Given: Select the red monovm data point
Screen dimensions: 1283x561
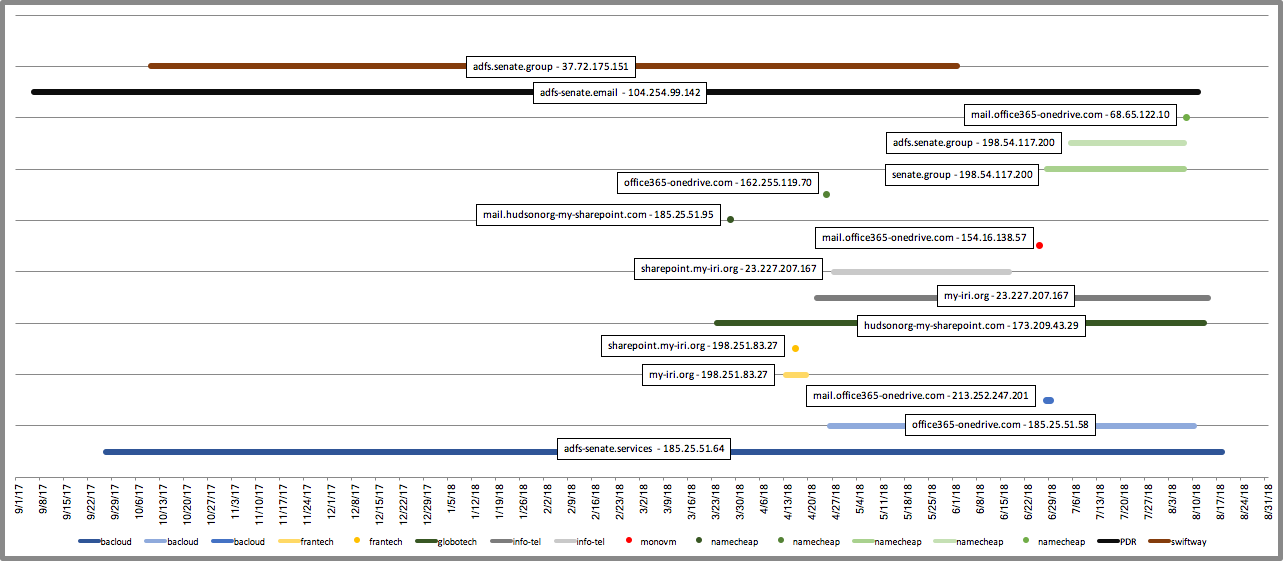Looking at the screenshot, I should click(x=1040, y=245).
